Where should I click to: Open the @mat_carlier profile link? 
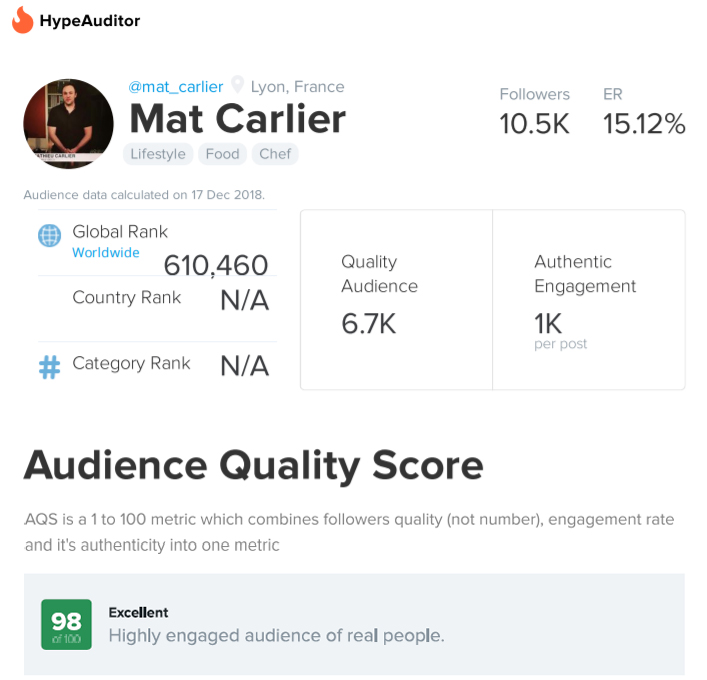[175, 86]
